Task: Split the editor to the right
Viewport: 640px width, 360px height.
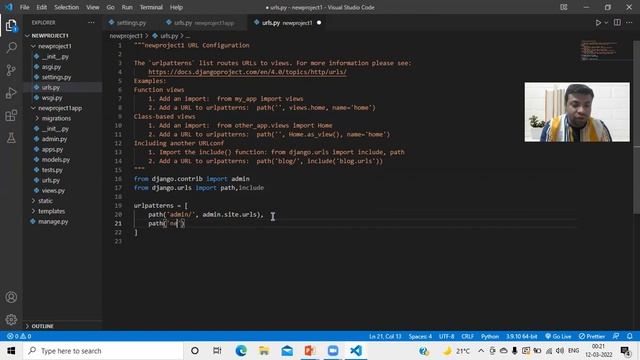Action: pyautogui.click(x=617, y=23)
